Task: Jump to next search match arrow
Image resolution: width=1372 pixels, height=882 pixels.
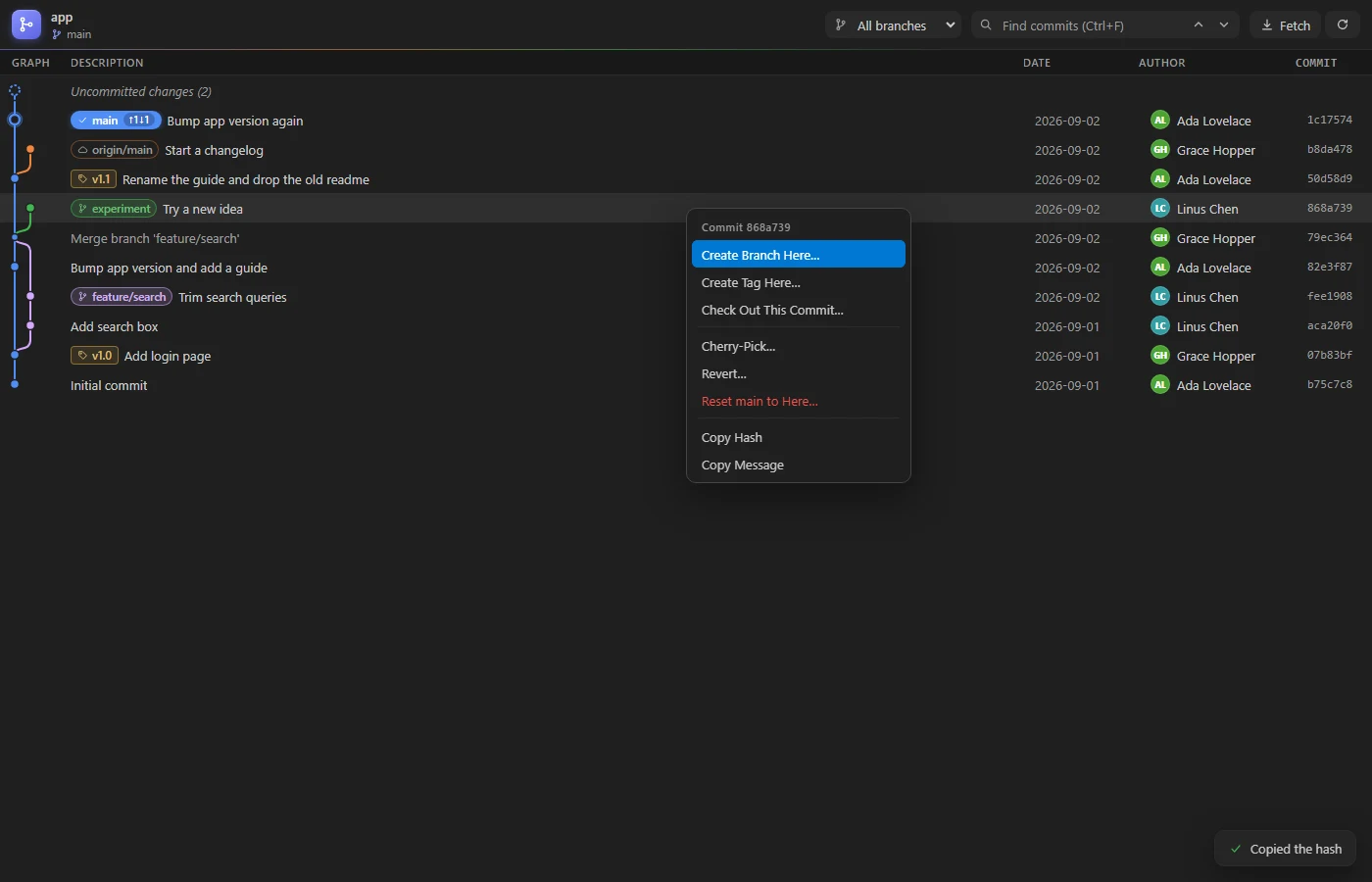Action: point(1224,25)
